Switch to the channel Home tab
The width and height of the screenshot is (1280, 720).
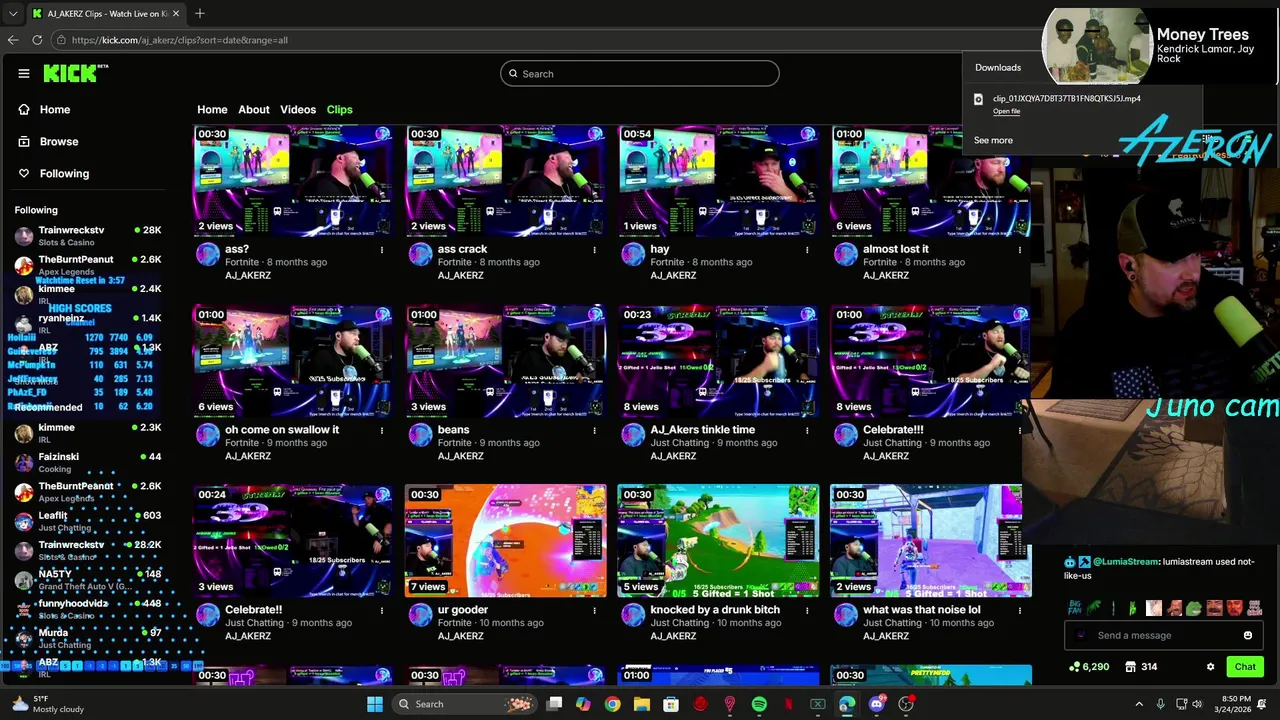click(x=212, y=109)
